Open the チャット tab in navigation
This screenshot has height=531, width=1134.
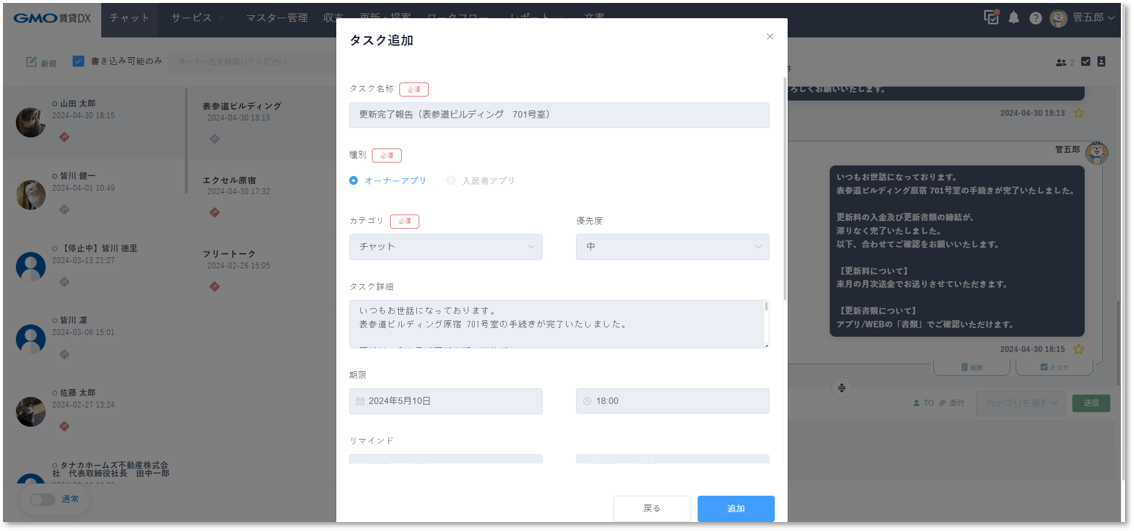coord(129,18)
